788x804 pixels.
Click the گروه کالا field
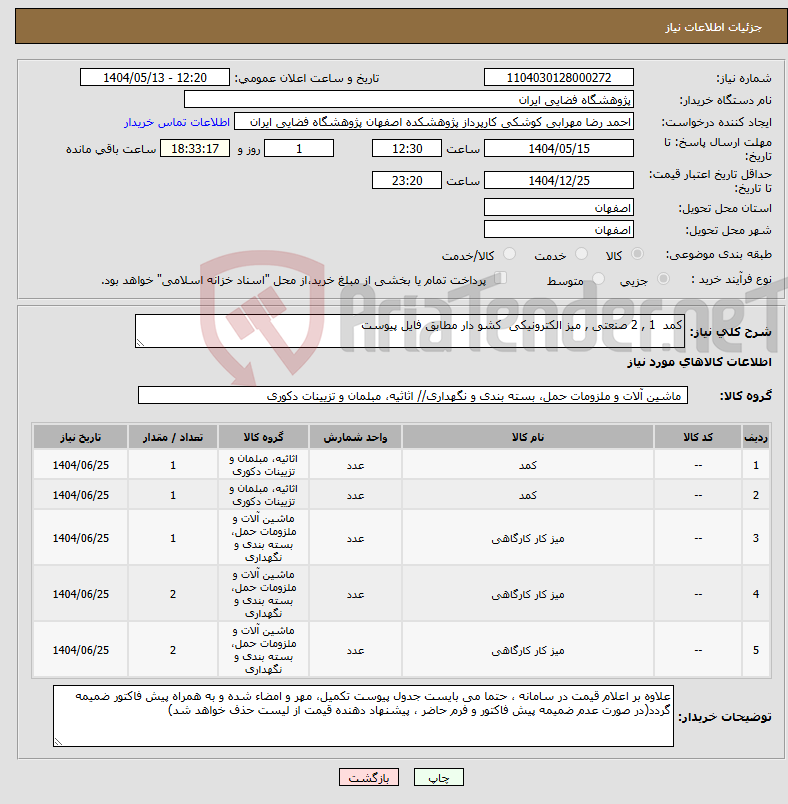coord(413,395)
